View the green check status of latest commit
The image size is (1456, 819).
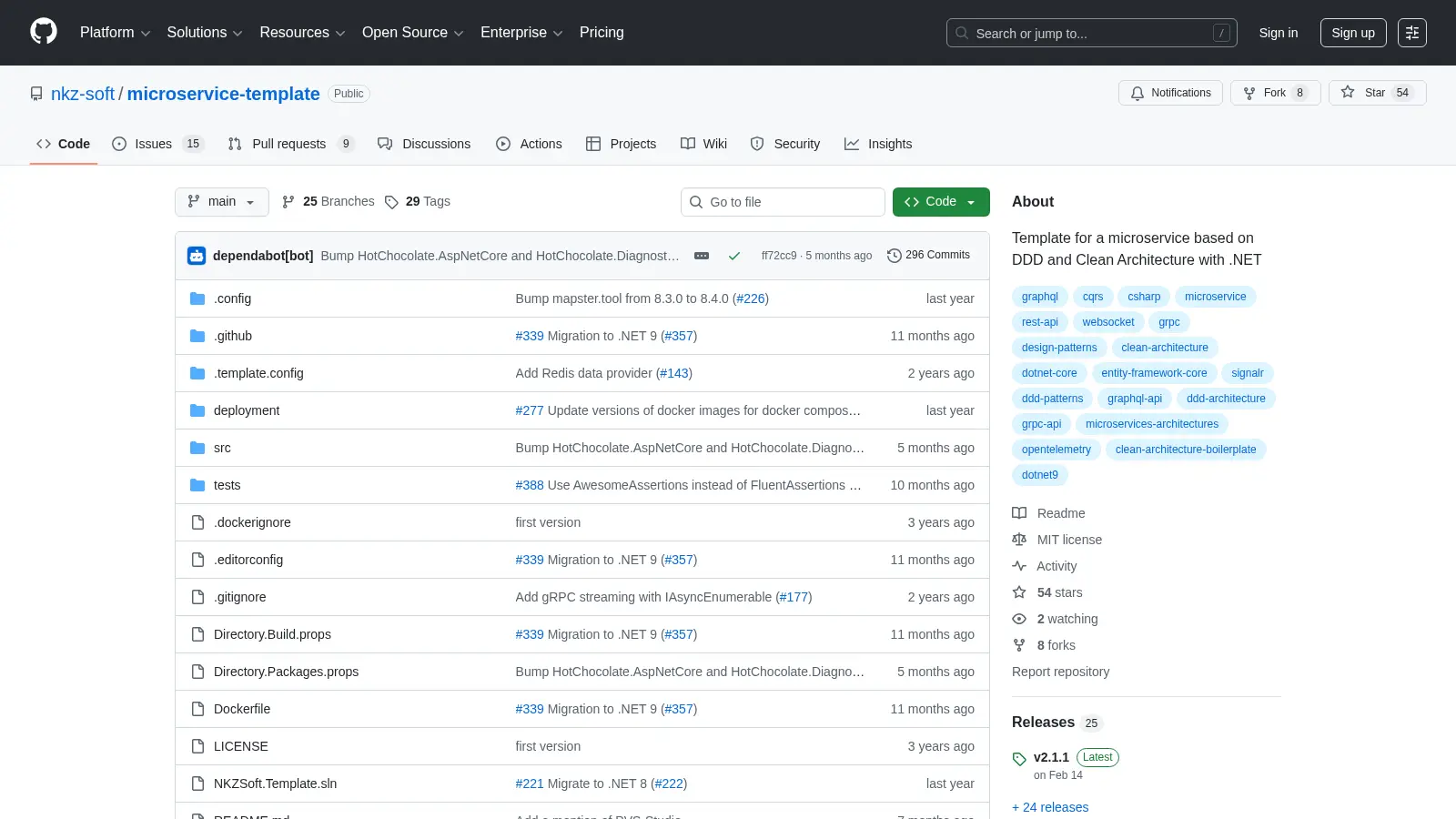[x=734, y=256]
